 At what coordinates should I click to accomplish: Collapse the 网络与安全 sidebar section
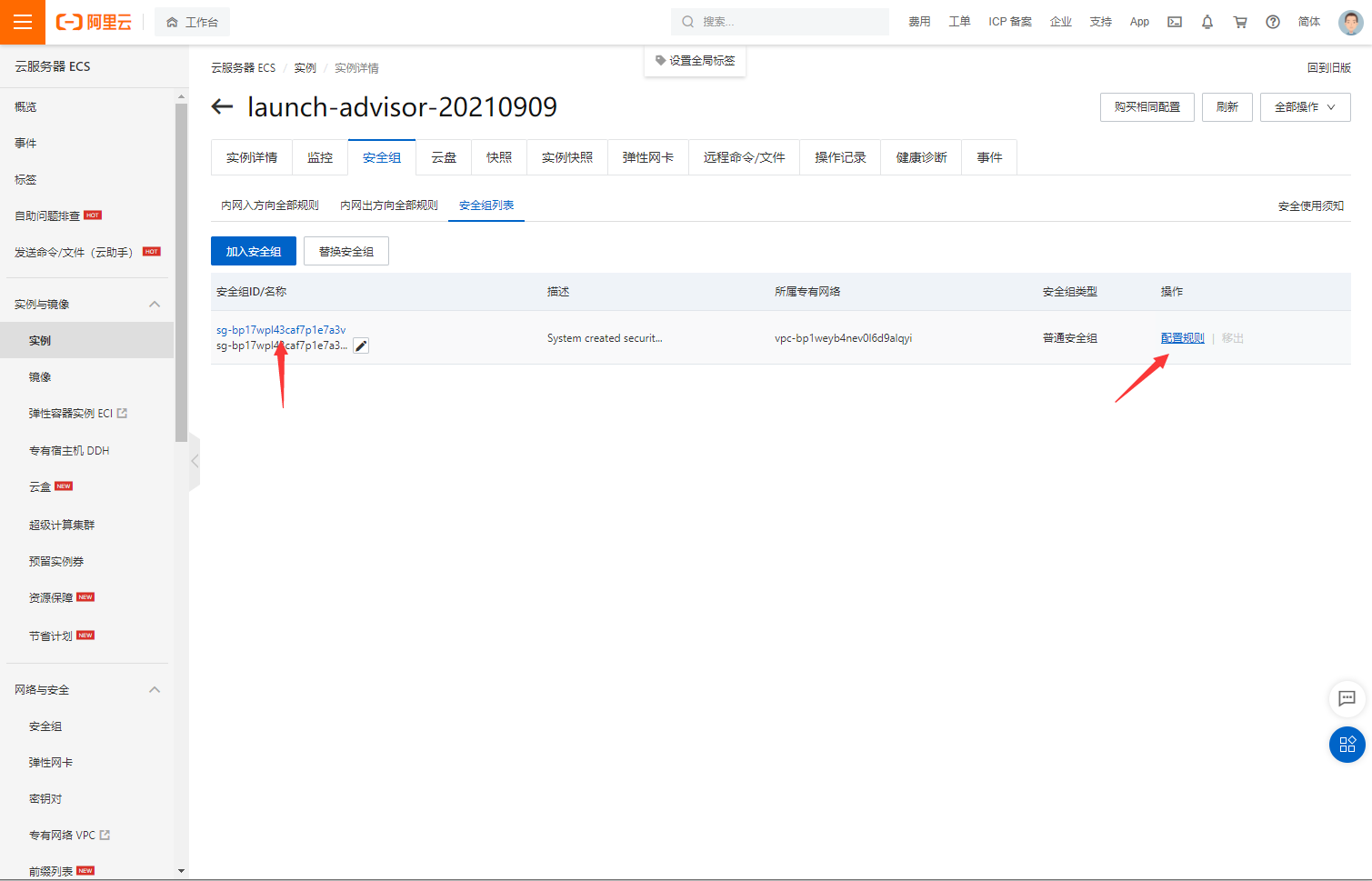[154, 689]
